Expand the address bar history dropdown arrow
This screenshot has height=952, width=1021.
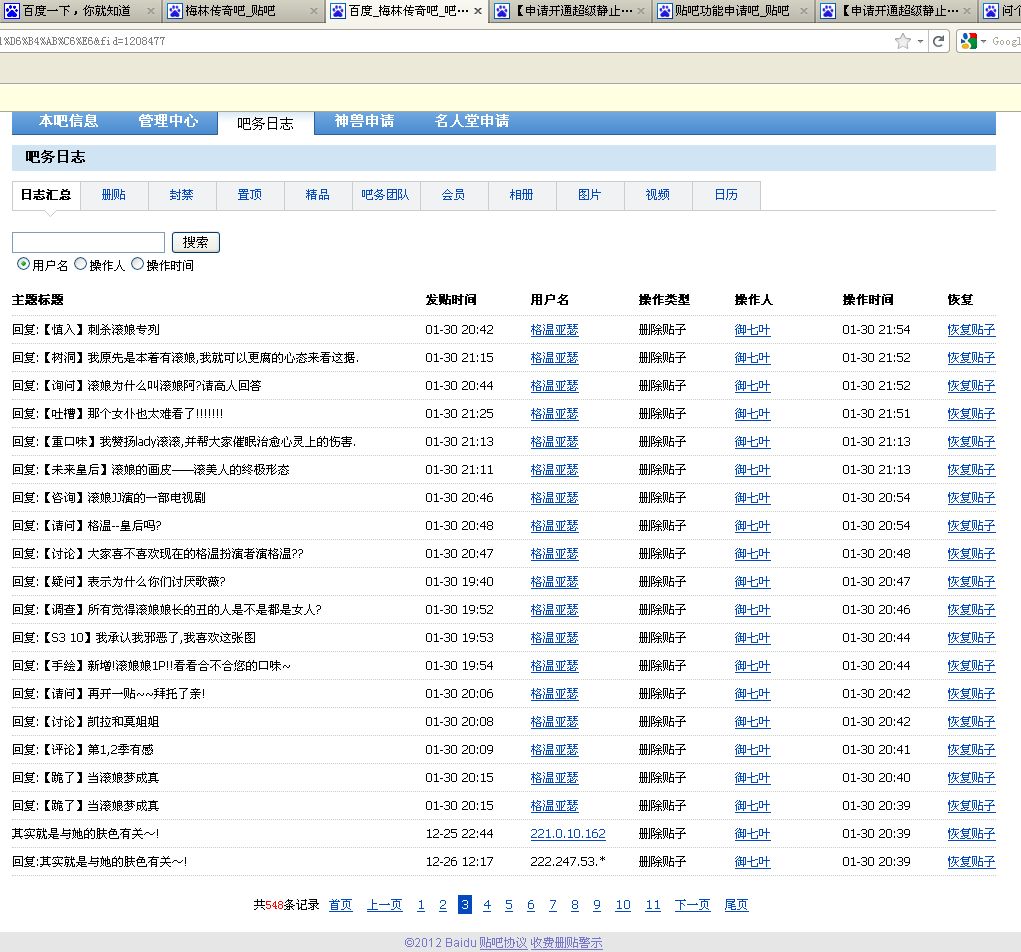click(x=920, y=41)
